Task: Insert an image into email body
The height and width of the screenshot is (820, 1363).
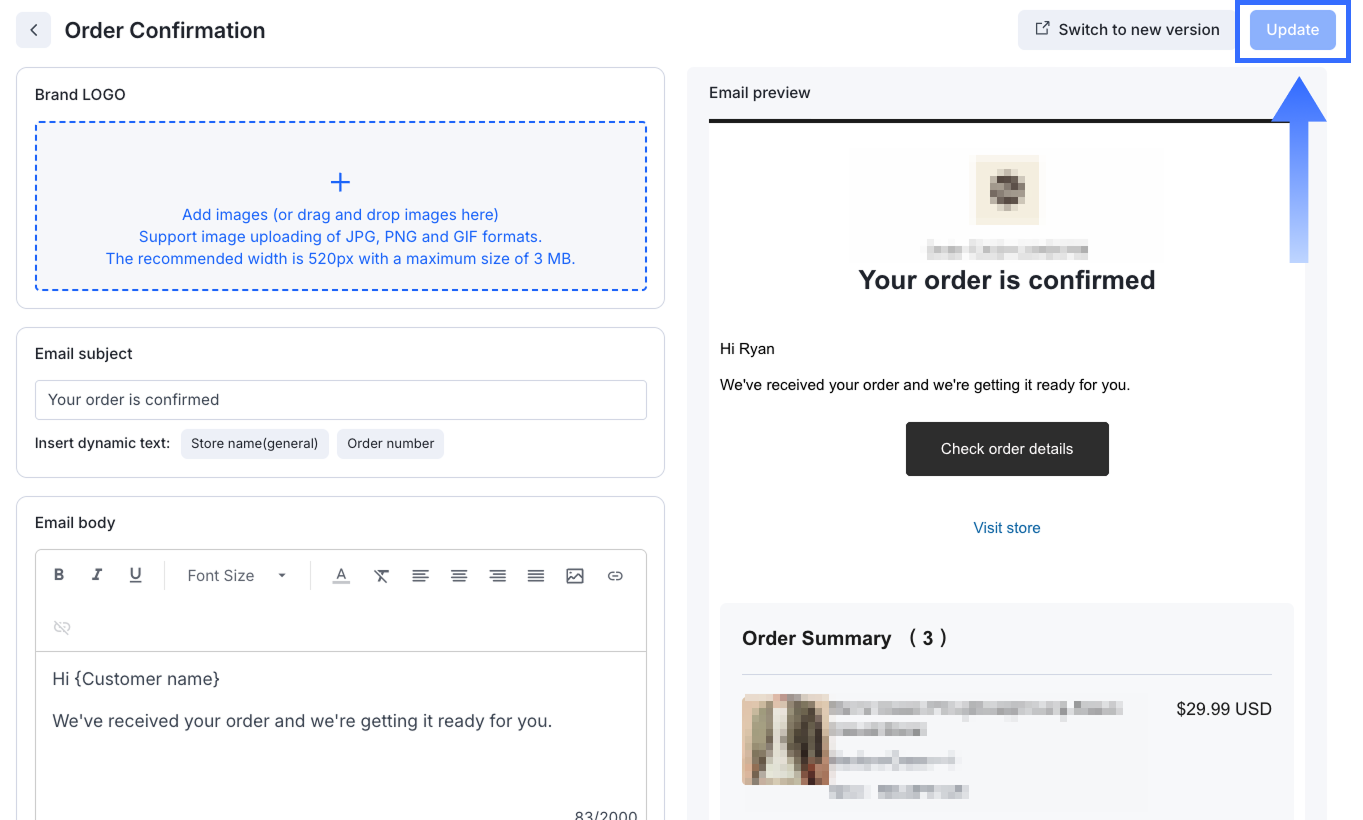Action: click(575, 576)
